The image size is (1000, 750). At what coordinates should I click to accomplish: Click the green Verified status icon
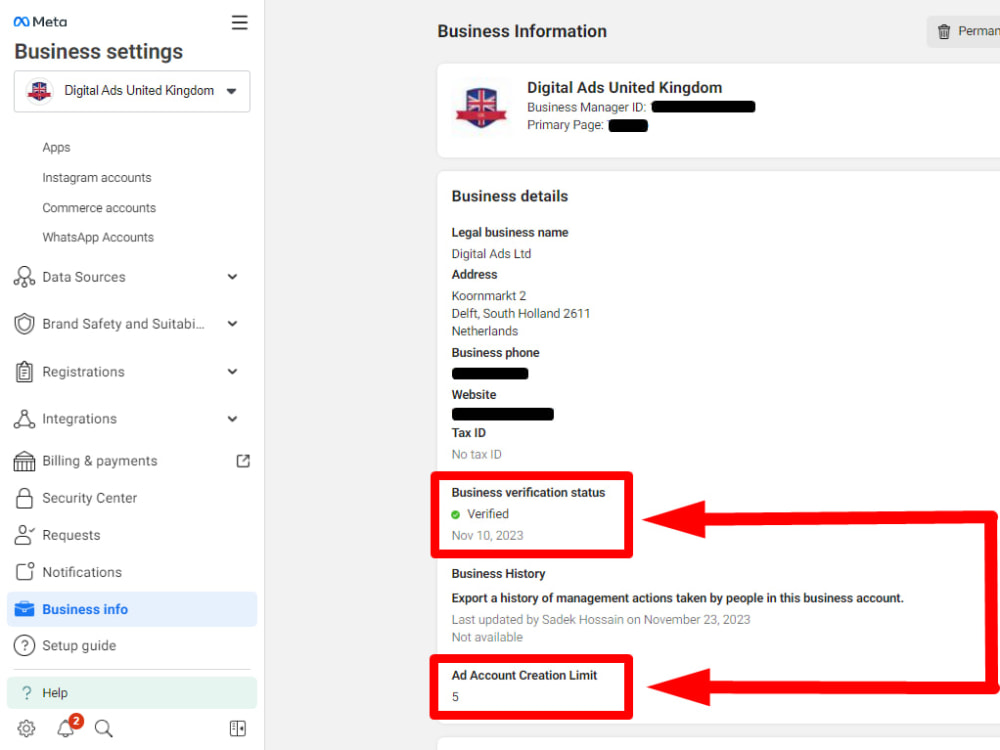coord(455,515)
